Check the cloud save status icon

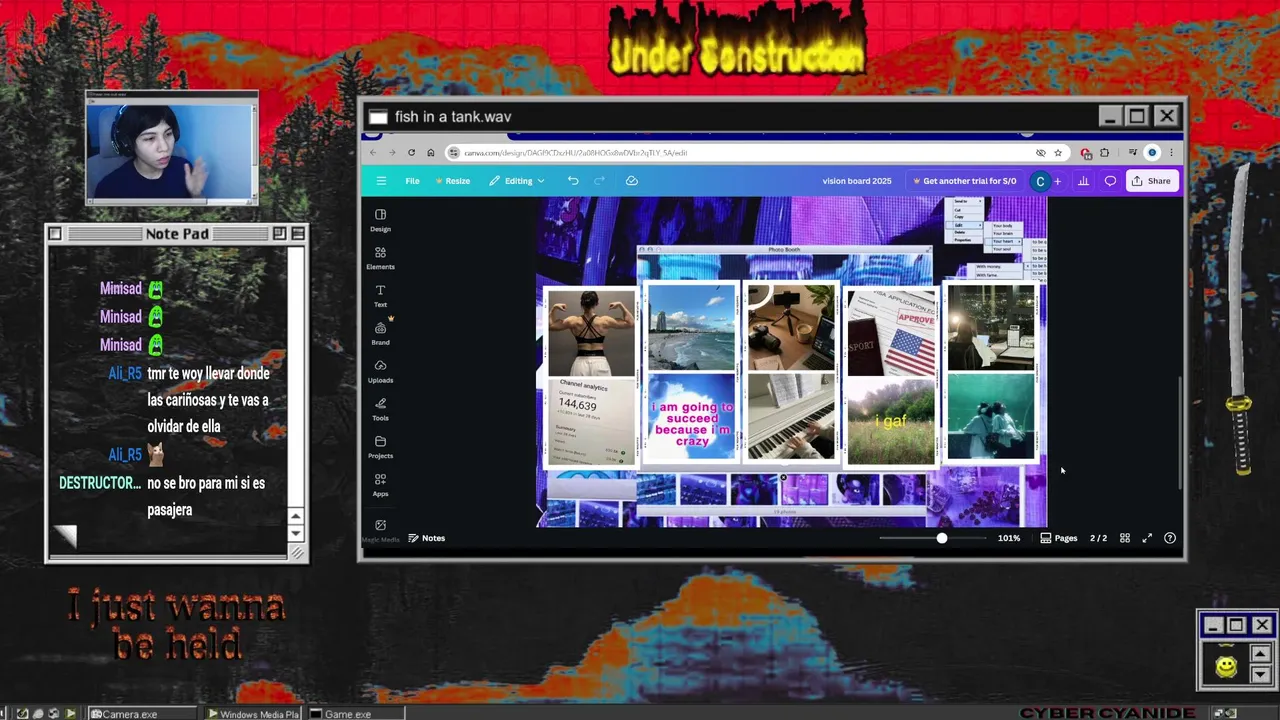tap(632, 181)
